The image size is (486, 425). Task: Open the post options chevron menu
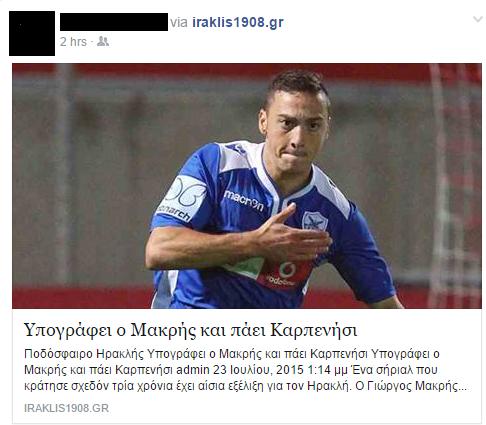coord(478,19)
